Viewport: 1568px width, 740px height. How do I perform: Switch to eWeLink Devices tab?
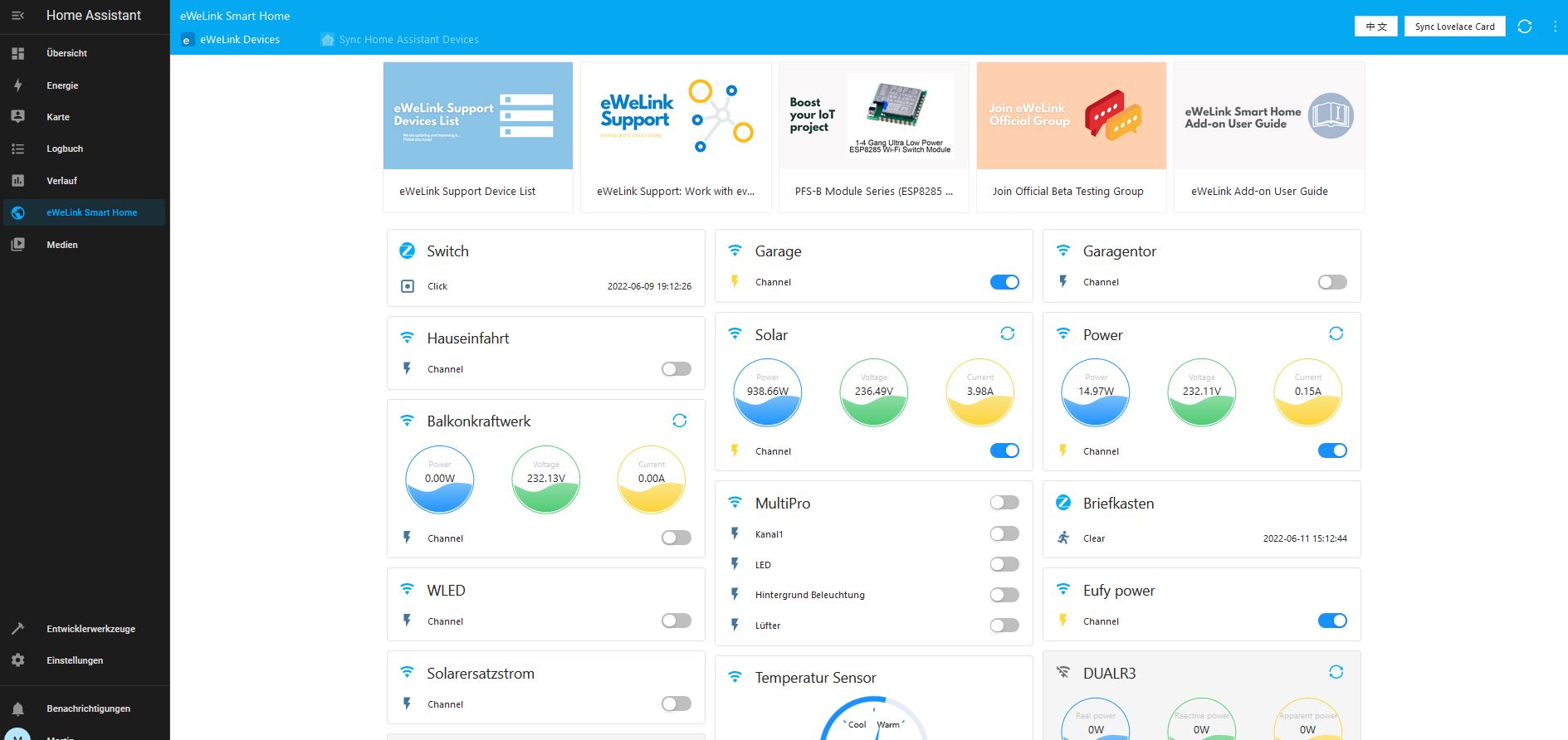point(231,40)
